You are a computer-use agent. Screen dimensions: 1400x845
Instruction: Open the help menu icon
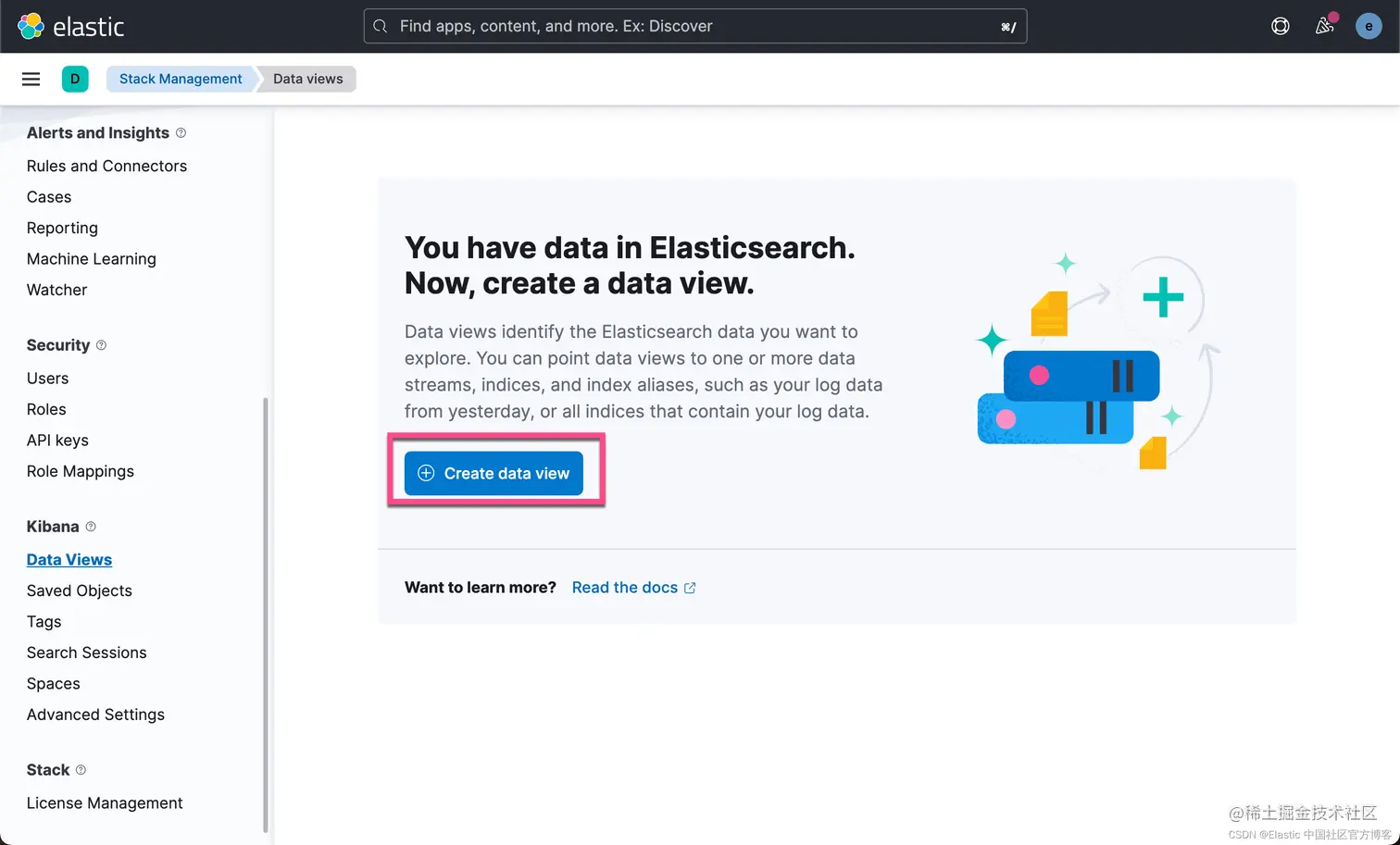(1281, 26)
